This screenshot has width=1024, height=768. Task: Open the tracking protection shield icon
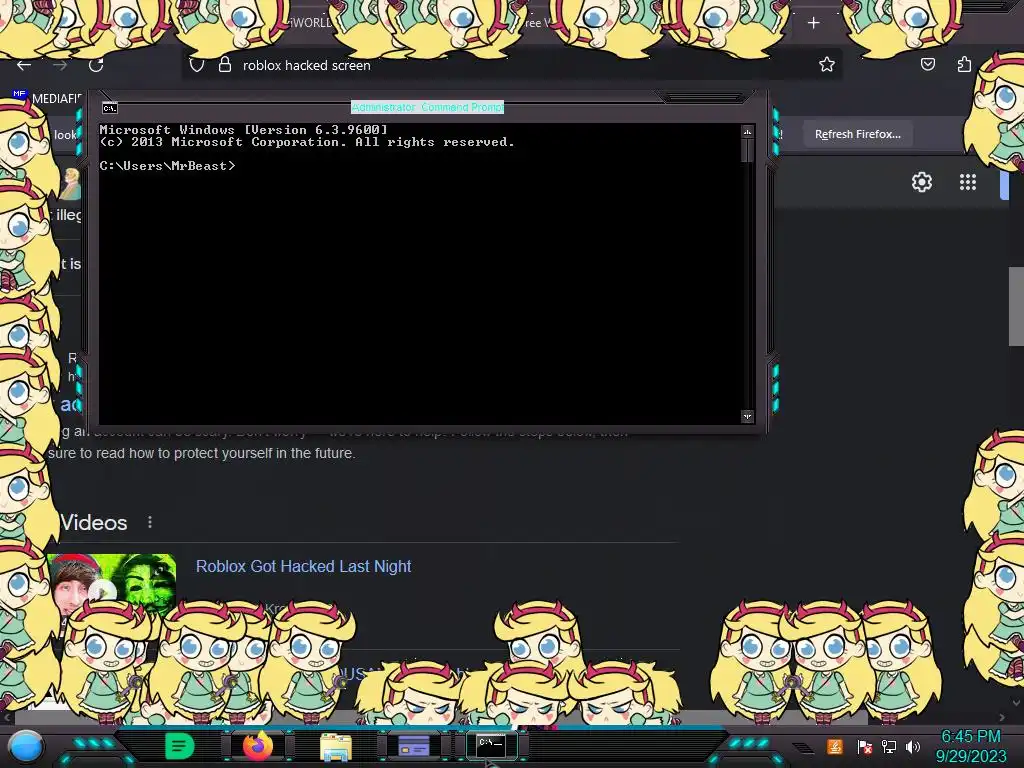coord(197,65)
